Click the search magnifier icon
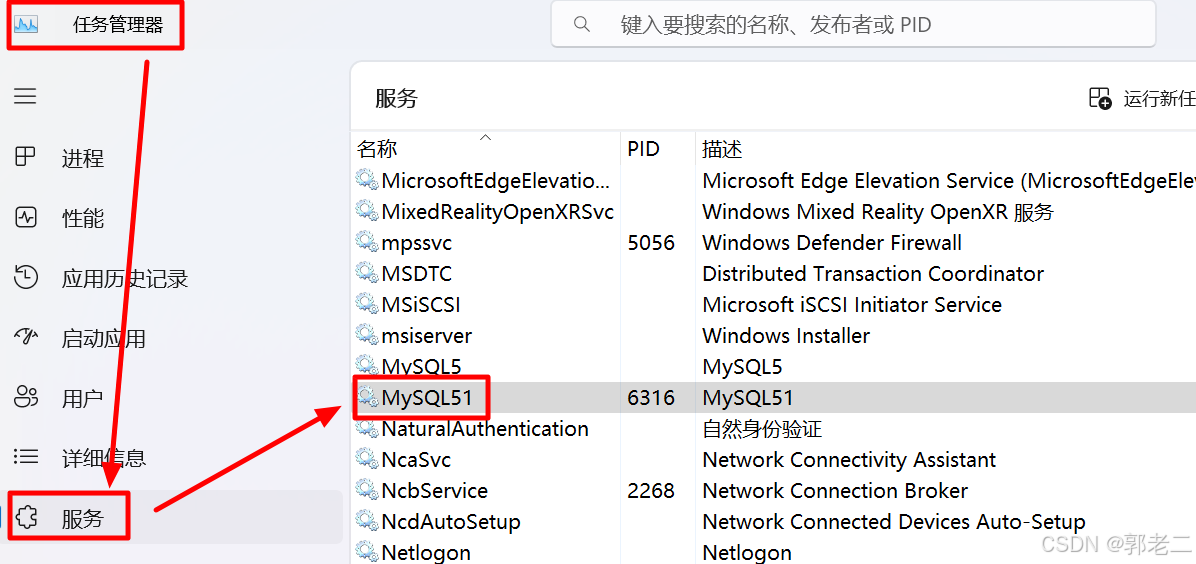This screenshot has height=564, width=1196. [582, 24]
